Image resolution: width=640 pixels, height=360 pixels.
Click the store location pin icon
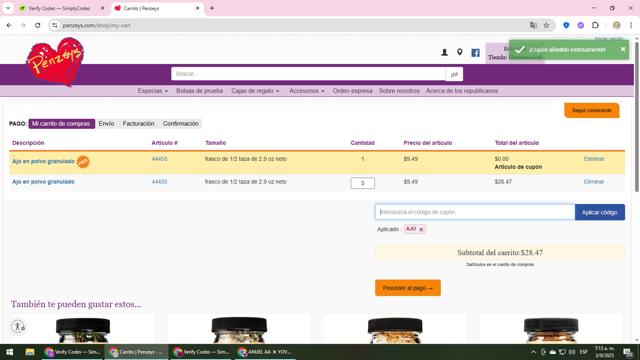tap(460, 52)
